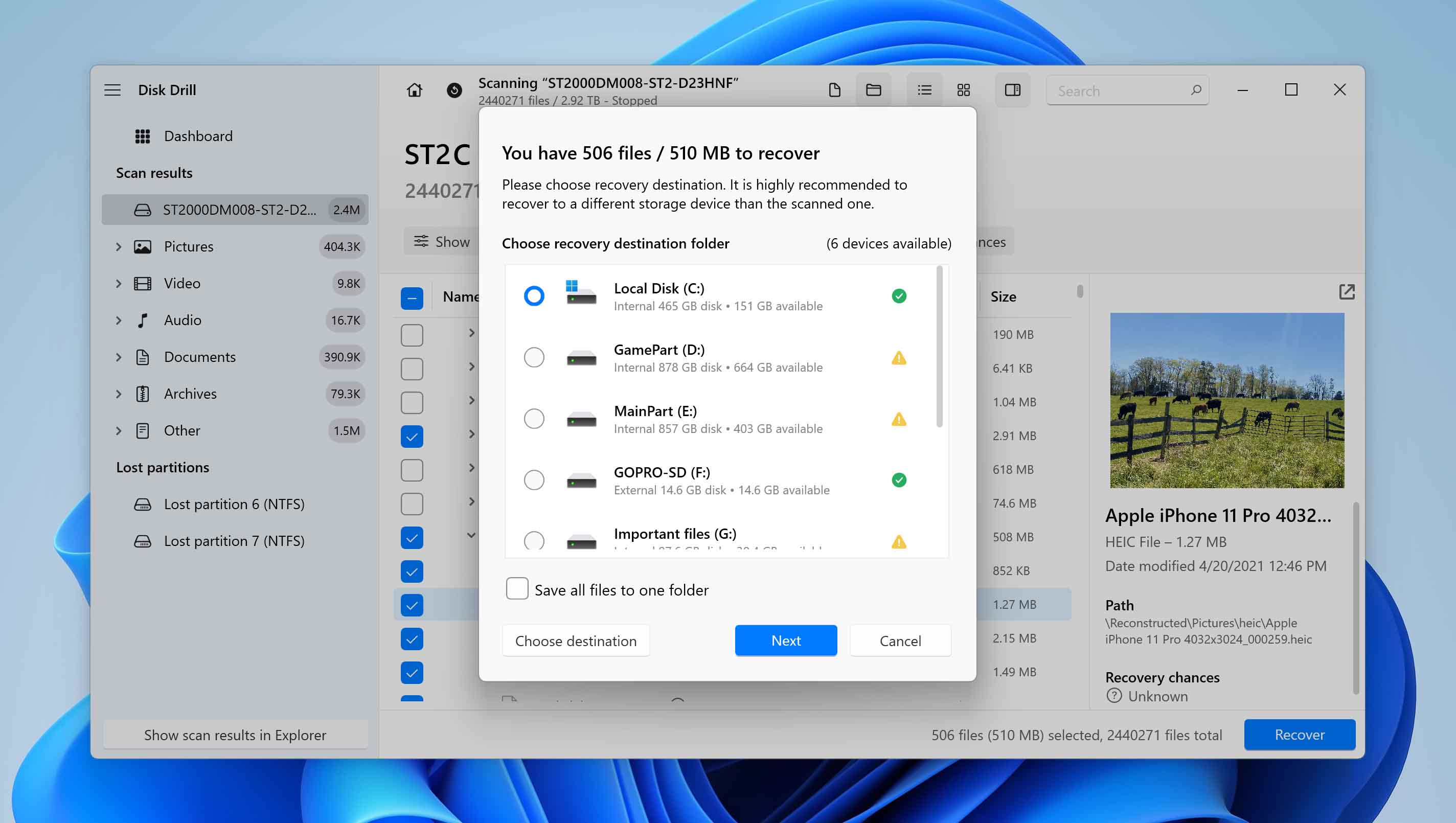Check Save all files to one folder
The height and width of the screenshot is (823, 1456).
517,588
